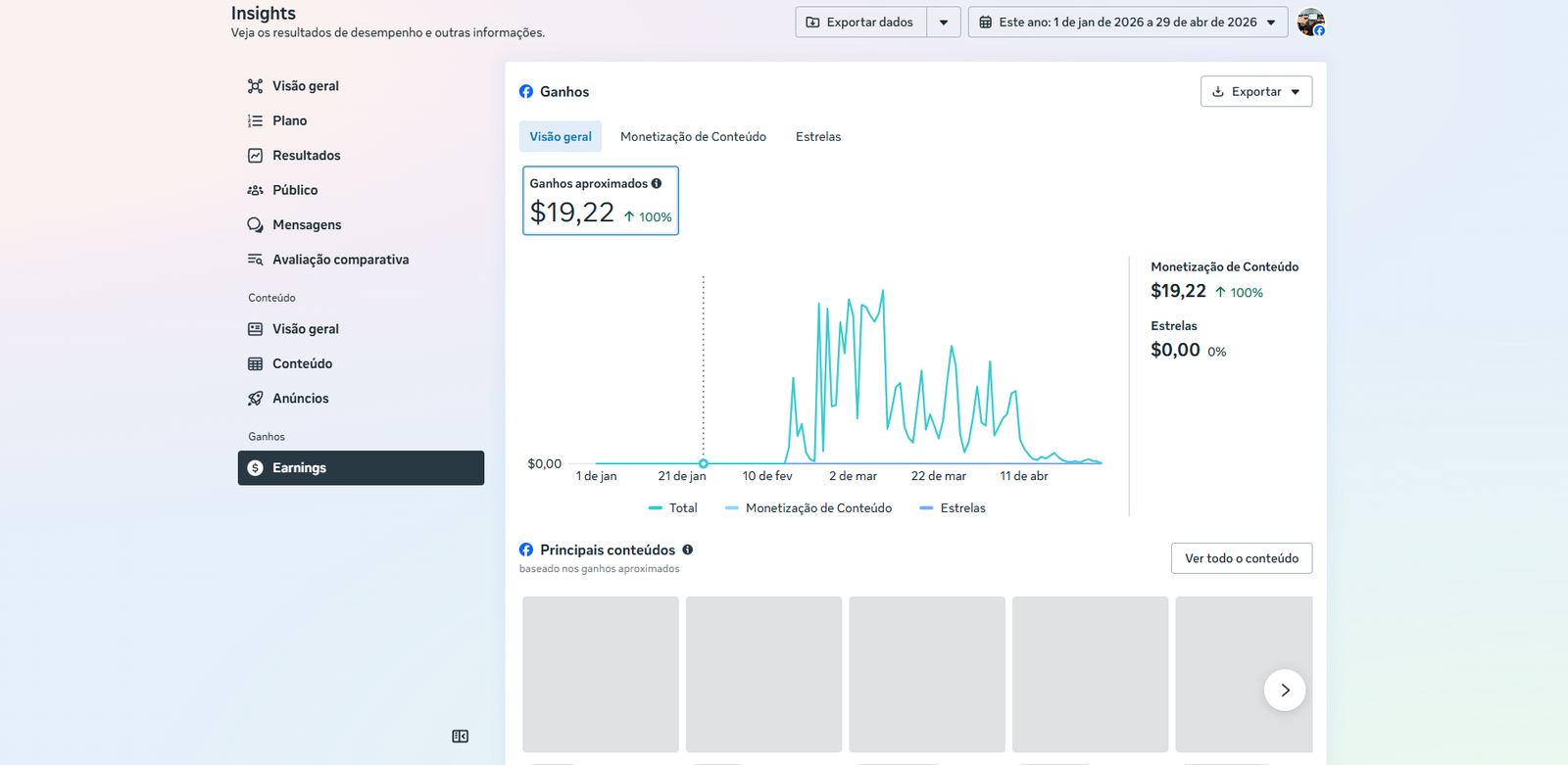Click the Visão geral sidebar icon at top

pyautogui.click(x=255, y=86)
